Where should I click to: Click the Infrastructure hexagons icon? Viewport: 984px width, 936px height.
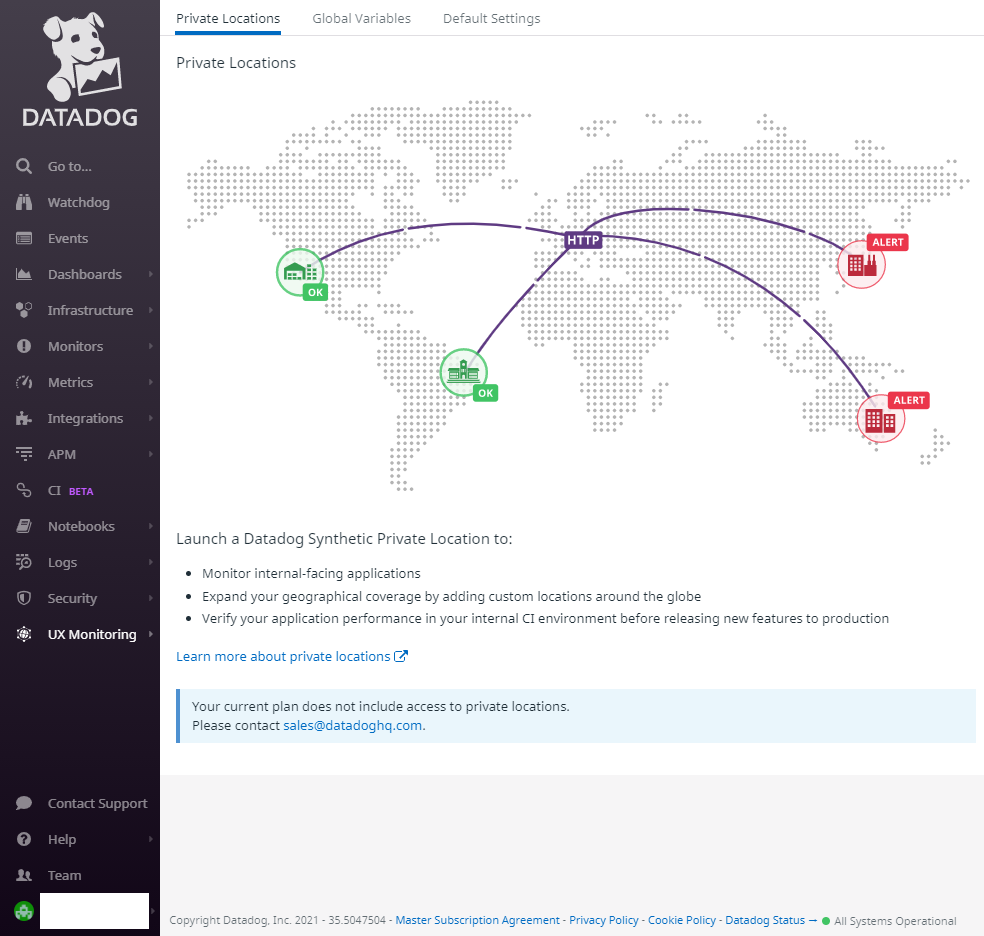click(x=24, y=310)
